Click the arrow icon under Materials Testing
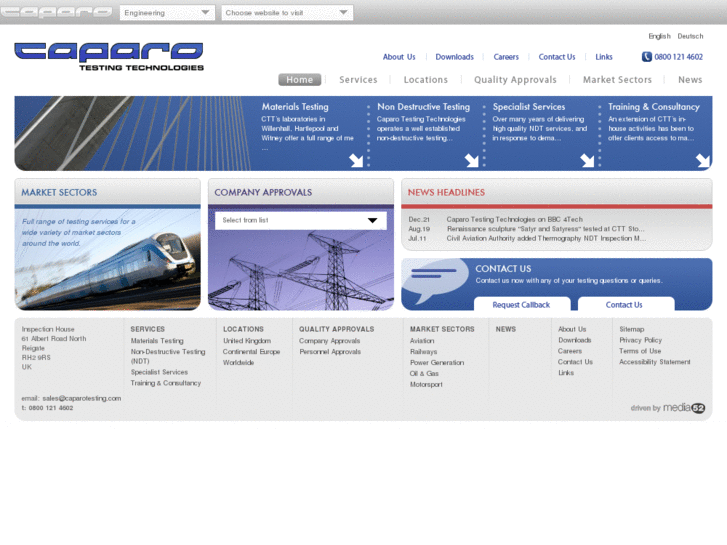Image resolution: width=727 pixels, height=545 pixels. tap(356, 160)
